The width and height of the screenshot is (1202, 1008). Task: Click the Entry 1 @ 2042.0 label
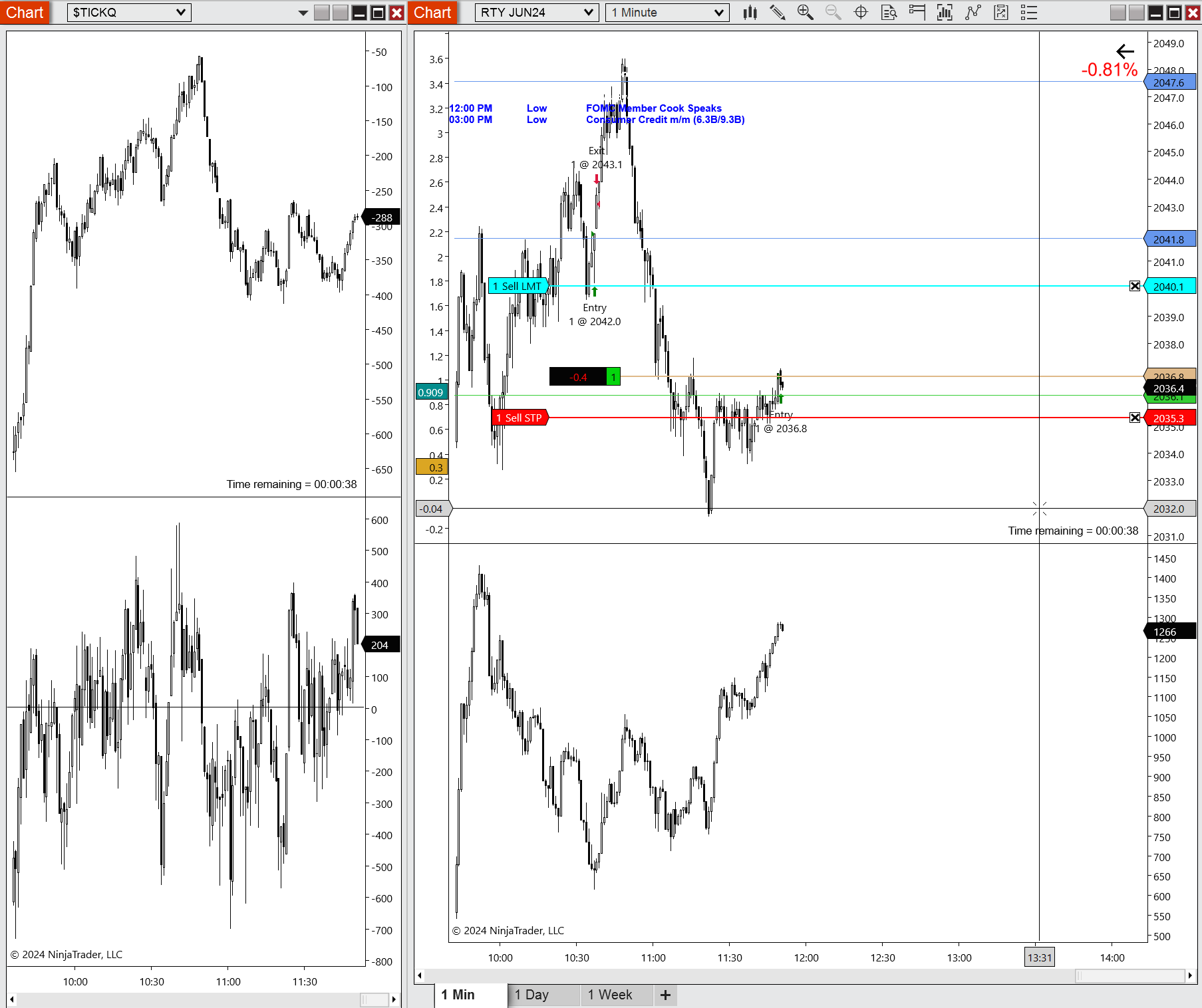click(x=595, y=315)
